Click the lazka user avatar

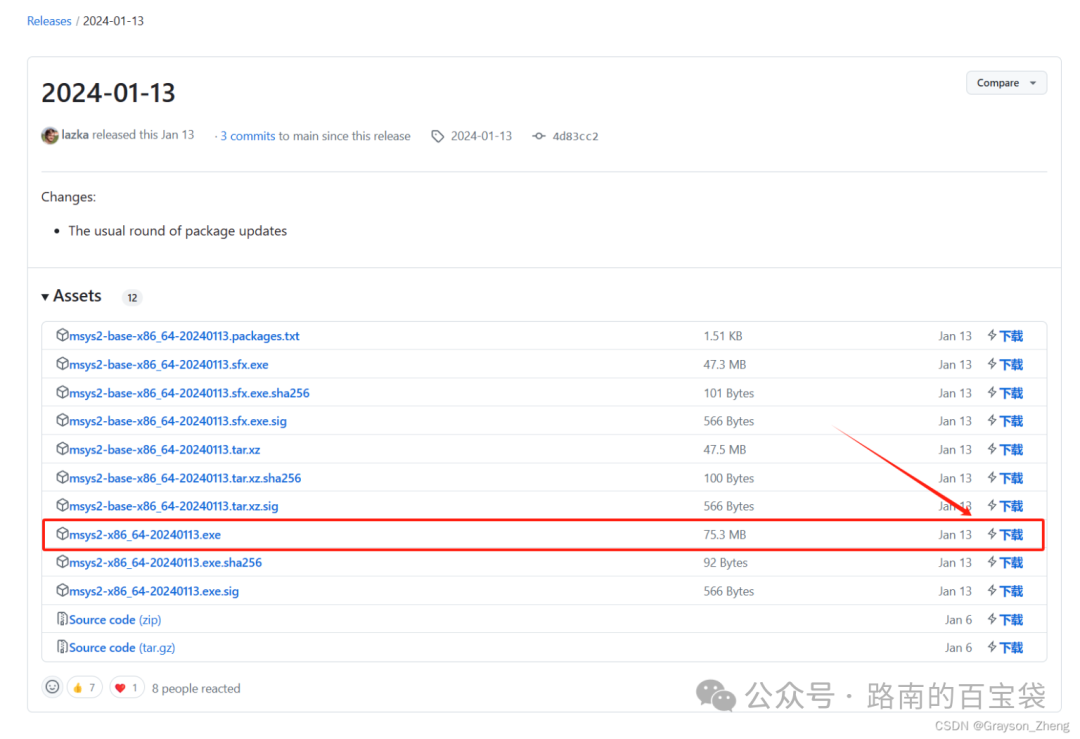coord(50,136)
